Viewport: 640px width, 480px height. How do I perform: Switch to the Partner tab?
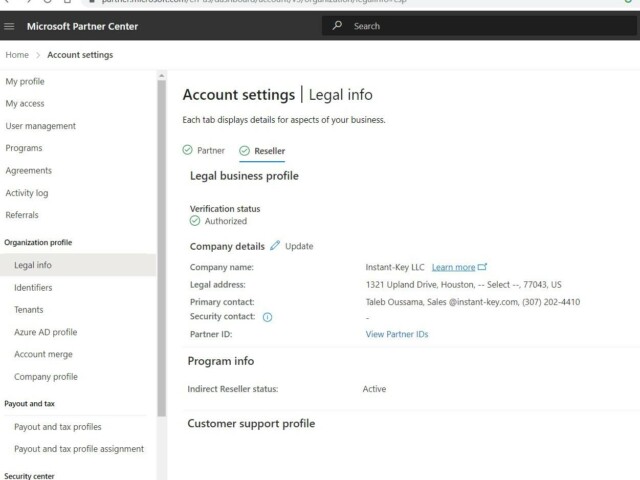tap(210, 151)
